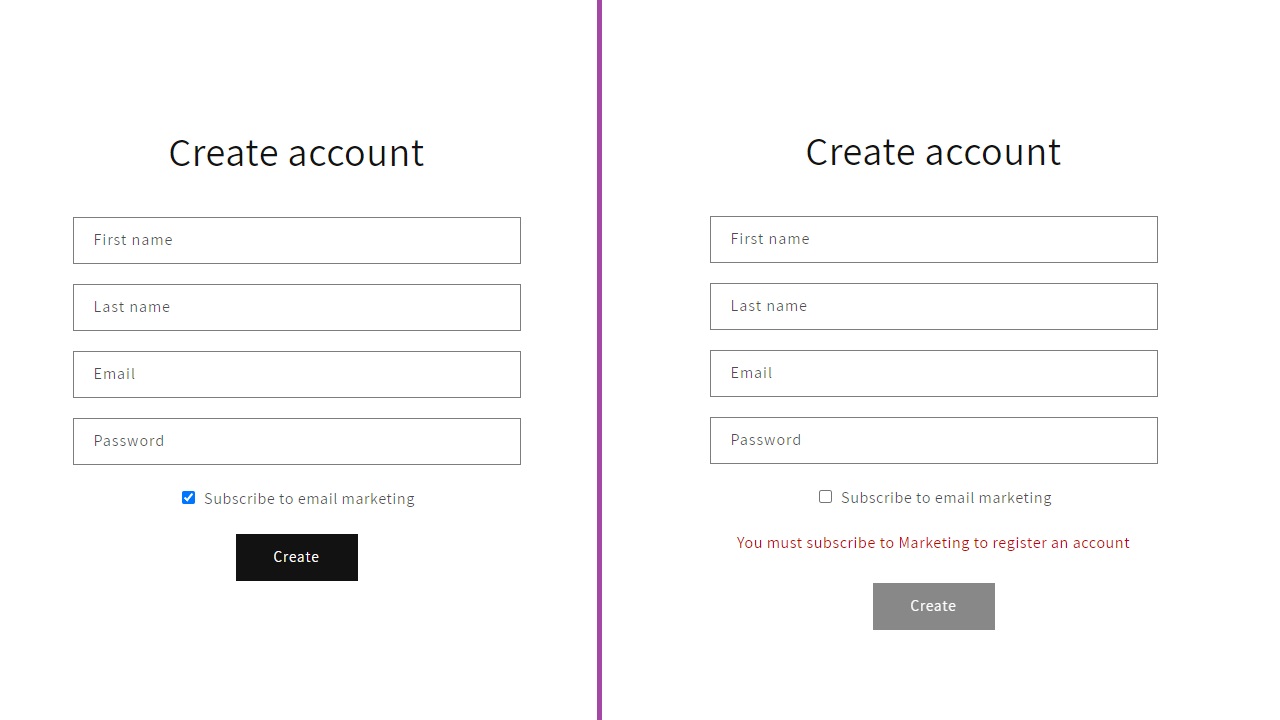Viewport: 1280px width, 720px height.
Task: Select the Last name input on the right form
Action: coord(933,306)
